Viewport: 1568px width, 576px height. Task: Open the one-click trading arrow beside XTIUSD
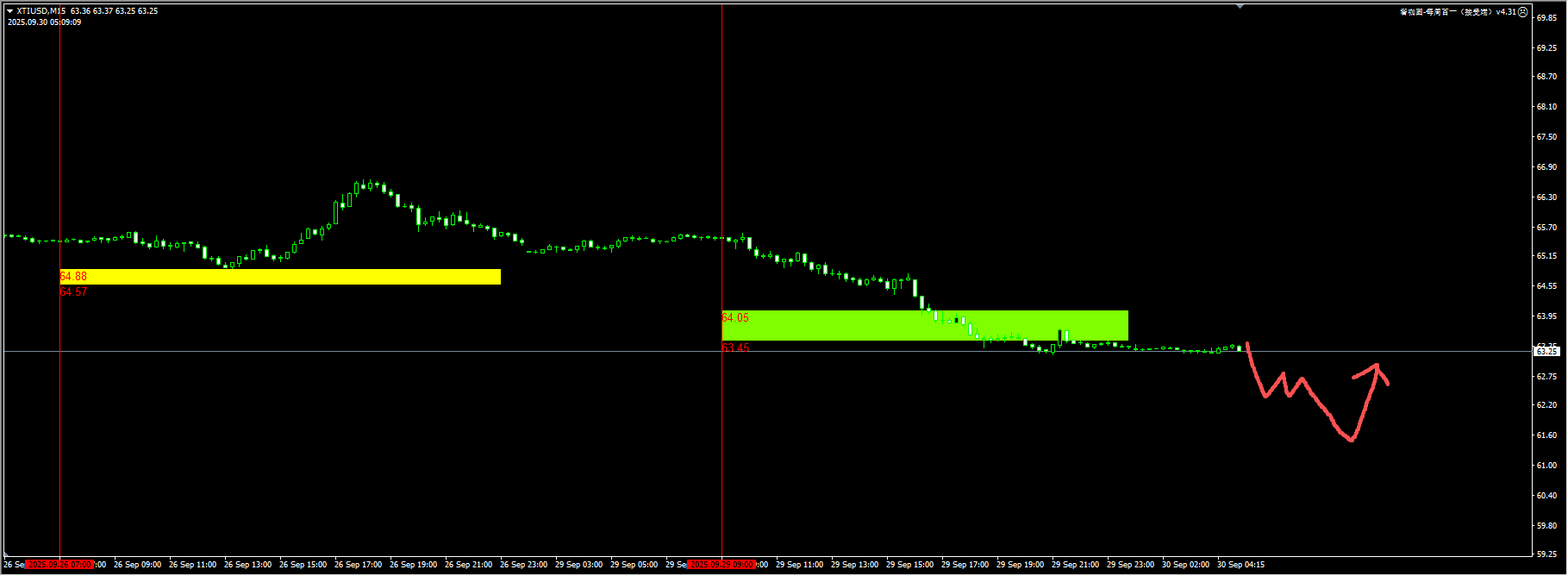10,11
